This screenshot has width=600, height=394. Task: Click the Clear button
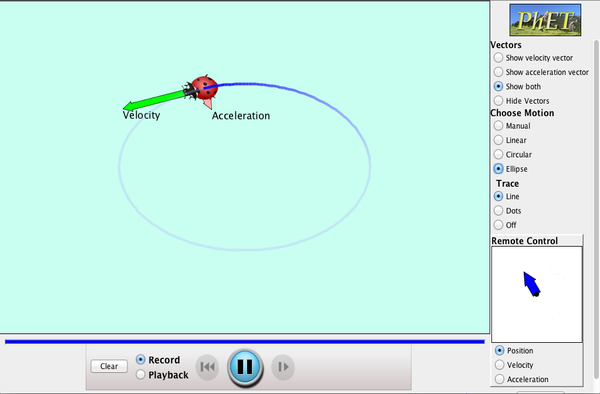coord(109,366)
